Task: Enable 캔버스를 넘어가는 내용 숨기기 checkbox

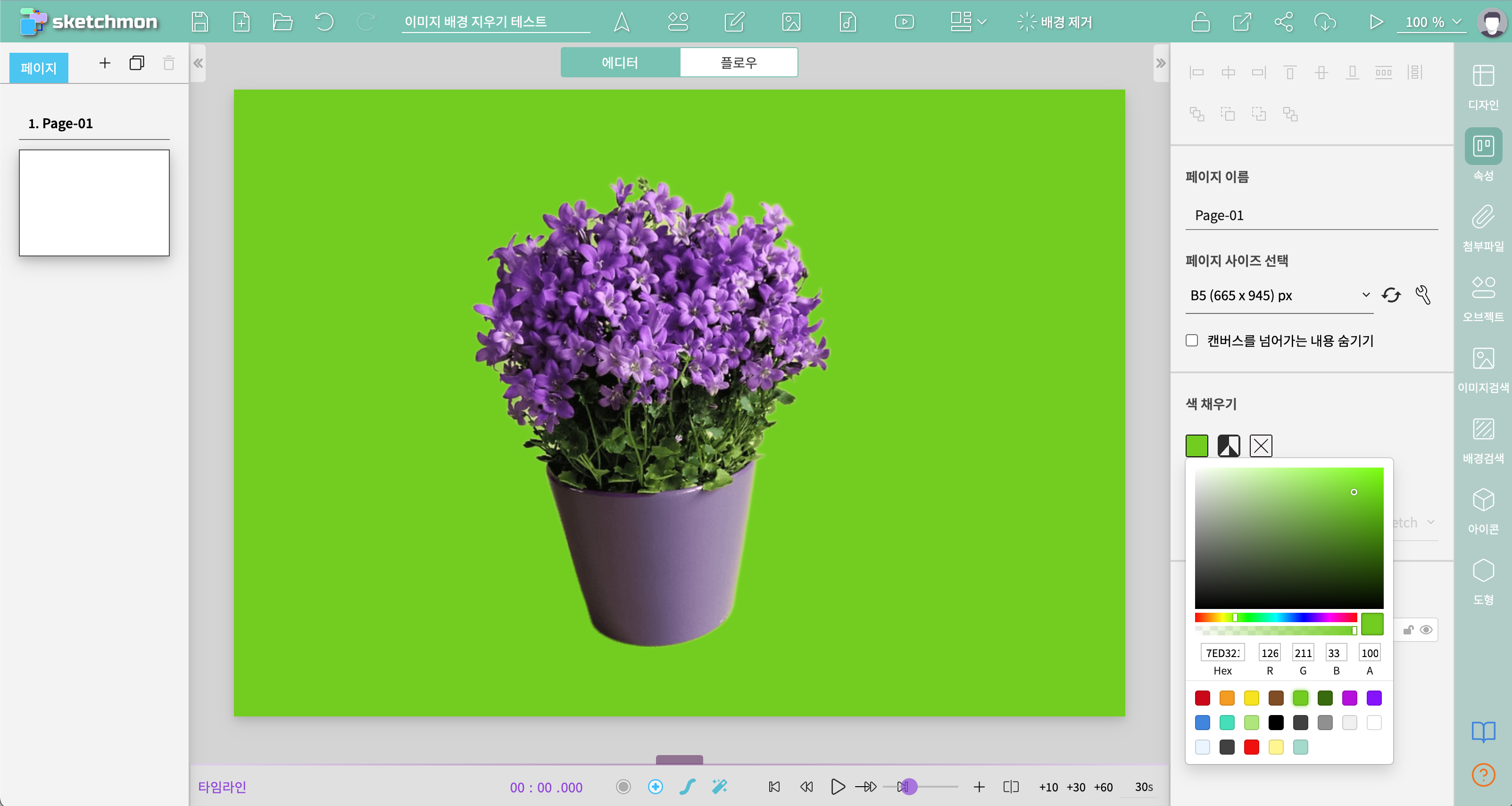Action: (x=1191, y=341)
